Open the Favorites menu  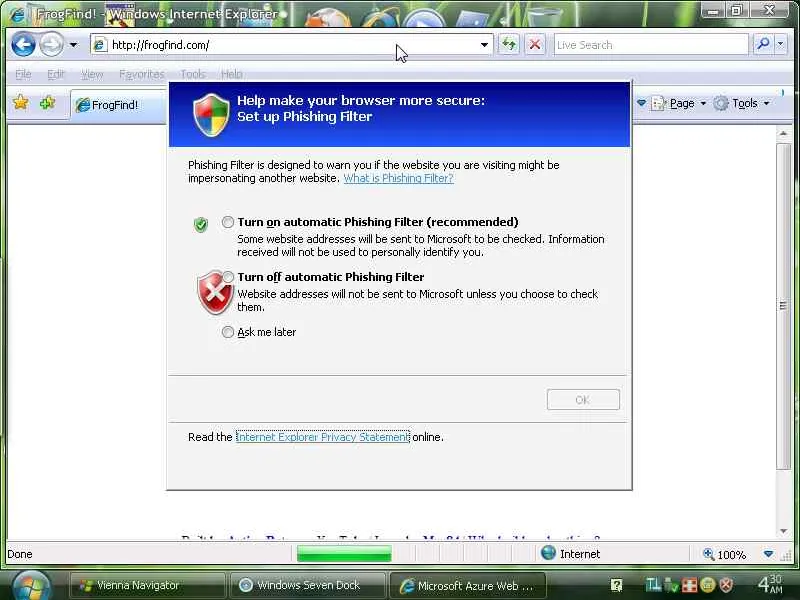coord(142,74)
